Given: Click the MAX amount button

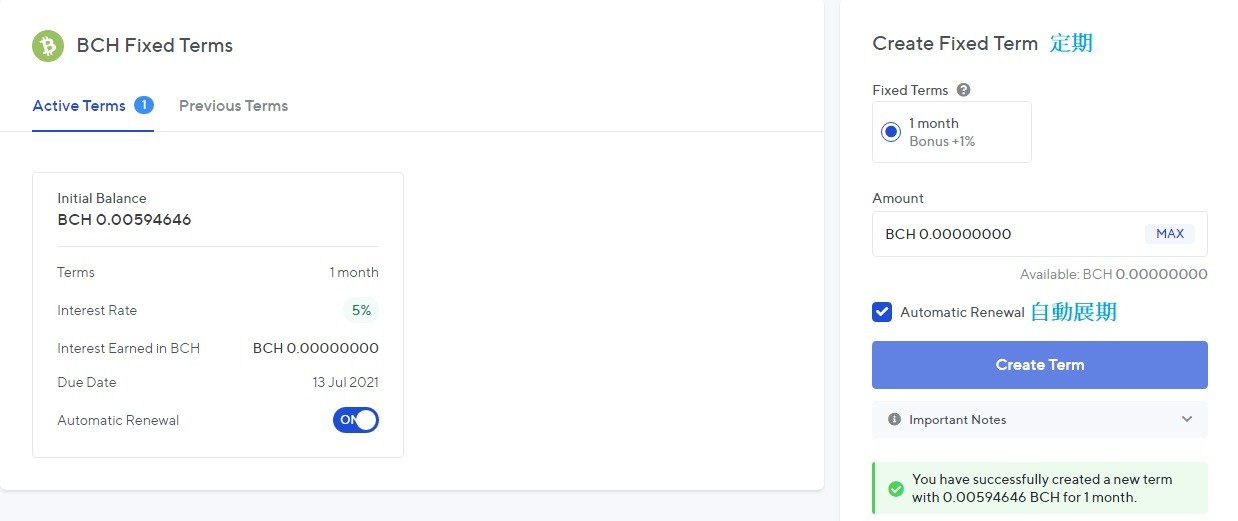Looking at the screenshot, I should pyautogui.click(x=1170, y=234).
